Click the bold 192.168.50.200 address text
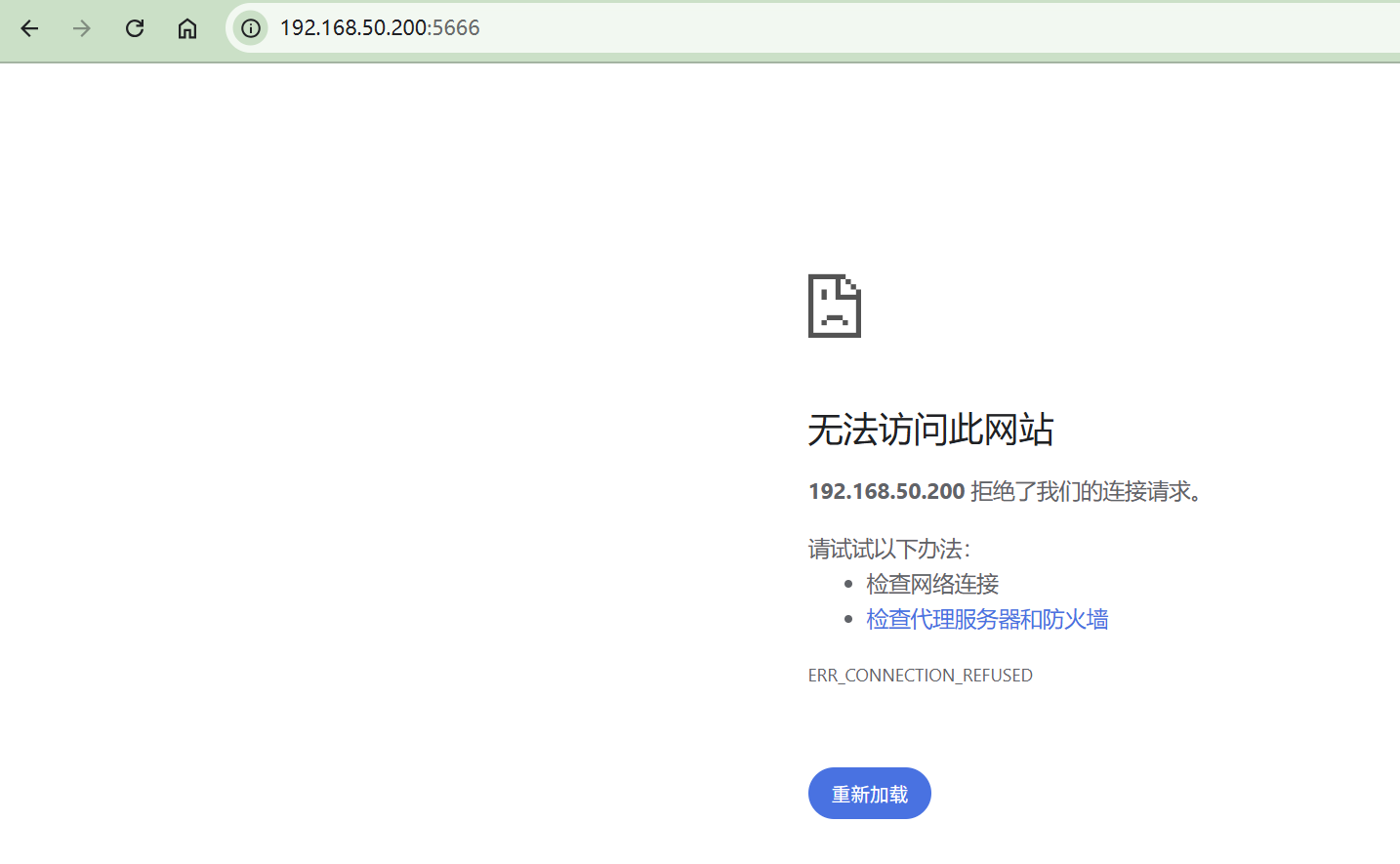1400x864 pixels. pyautogui.click(x=885, y=491)
